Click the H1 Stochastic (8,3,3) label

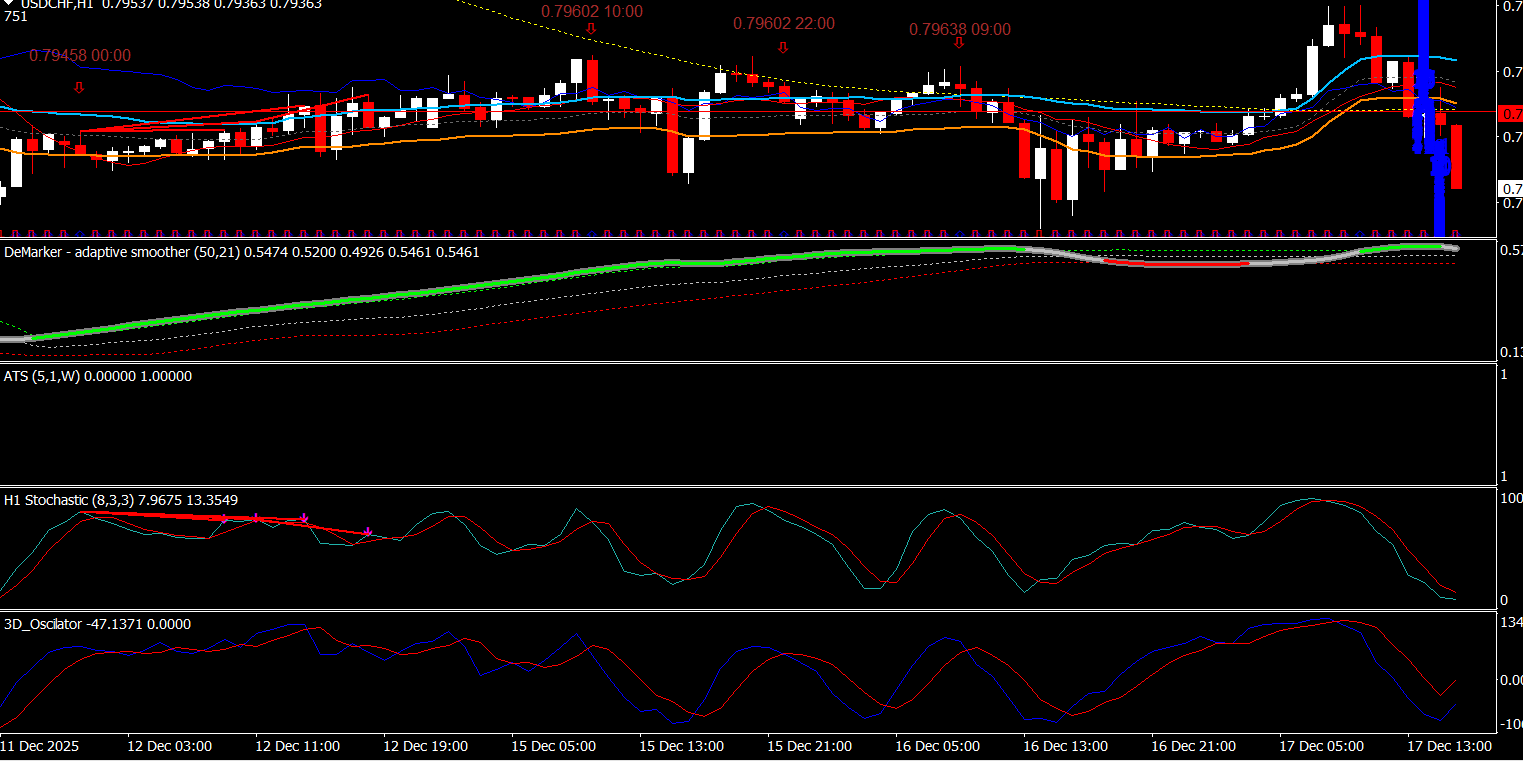(x=120, y=501)
